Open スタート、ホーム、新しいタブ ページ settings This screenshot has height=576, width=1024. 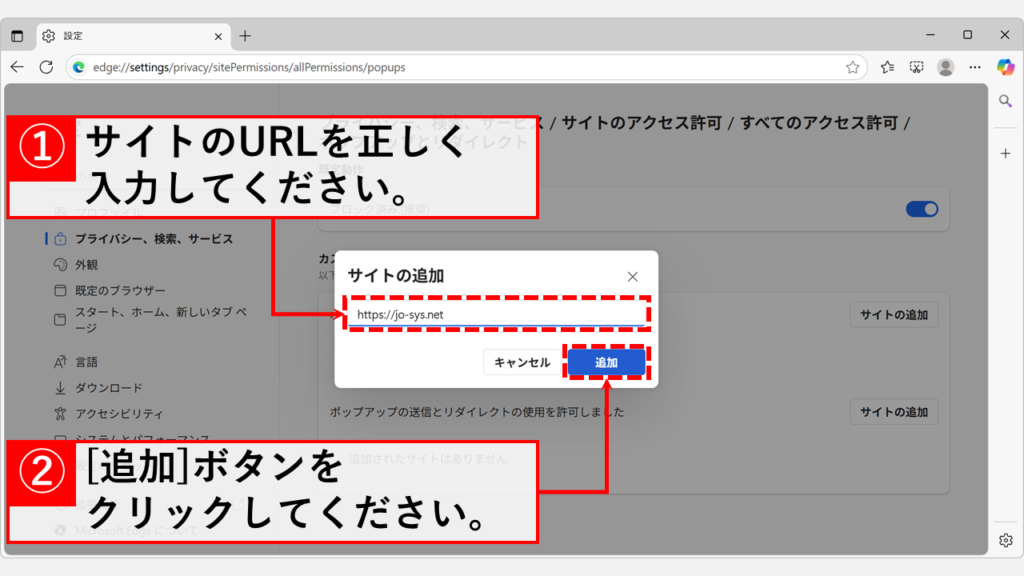(161, 319)
